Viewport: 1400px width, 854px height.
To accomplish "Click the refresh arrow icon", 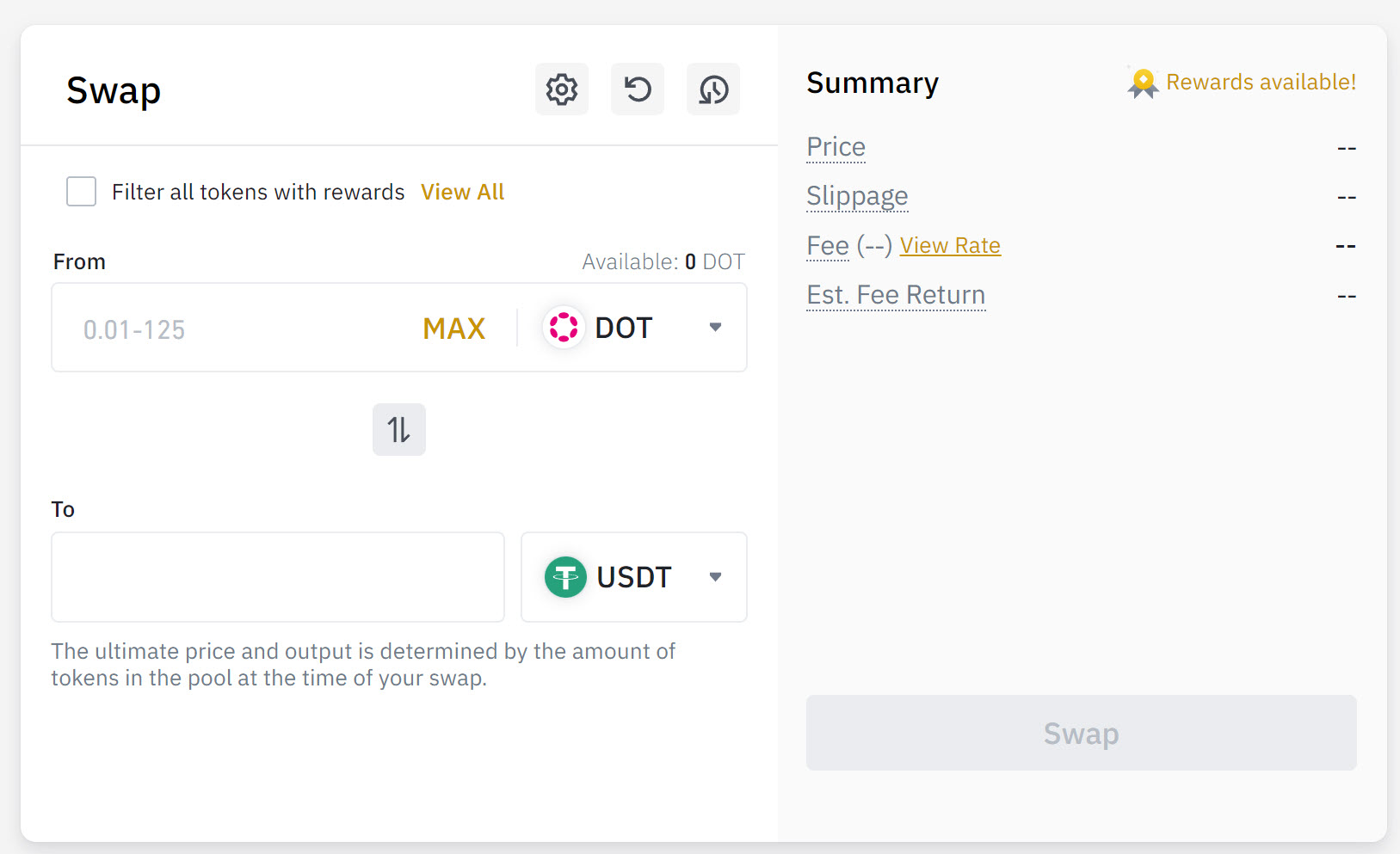I will (x=638, y=89).
